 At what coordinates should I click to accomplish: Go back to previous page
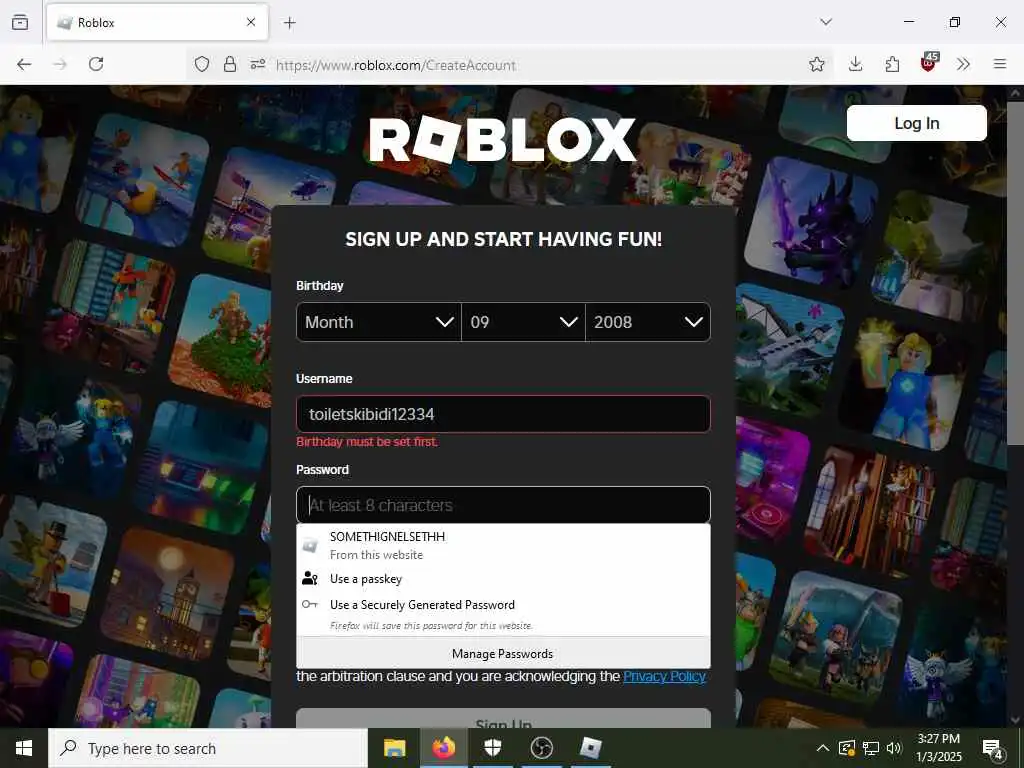[x=24, y=64]
